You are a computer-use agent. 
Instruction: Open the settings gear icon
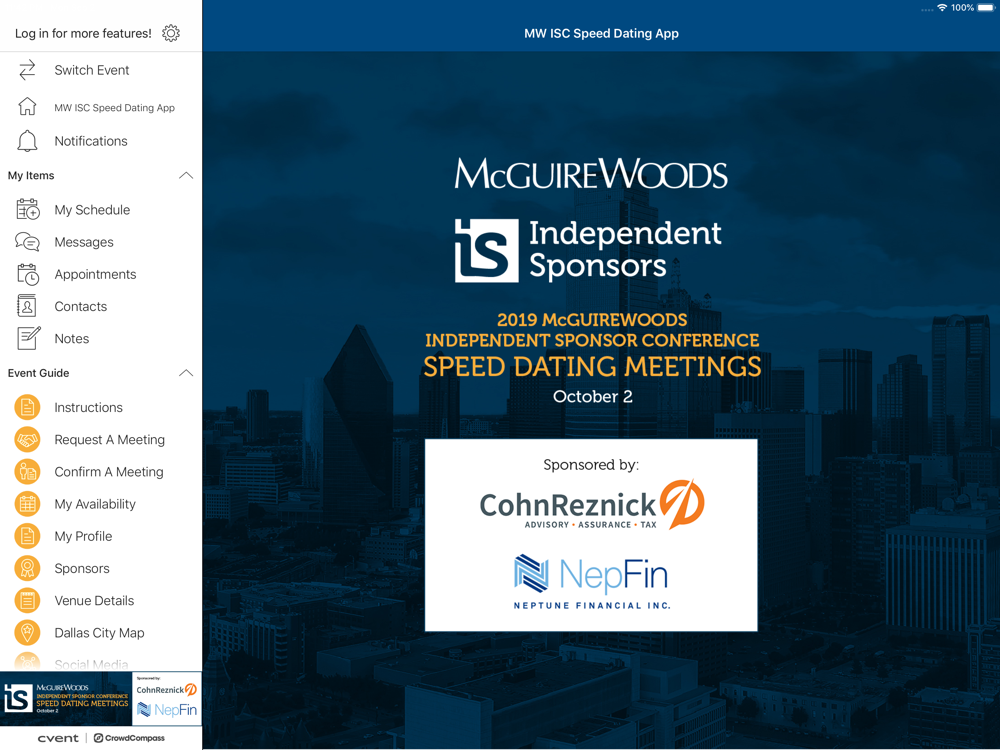pos(171,33)
